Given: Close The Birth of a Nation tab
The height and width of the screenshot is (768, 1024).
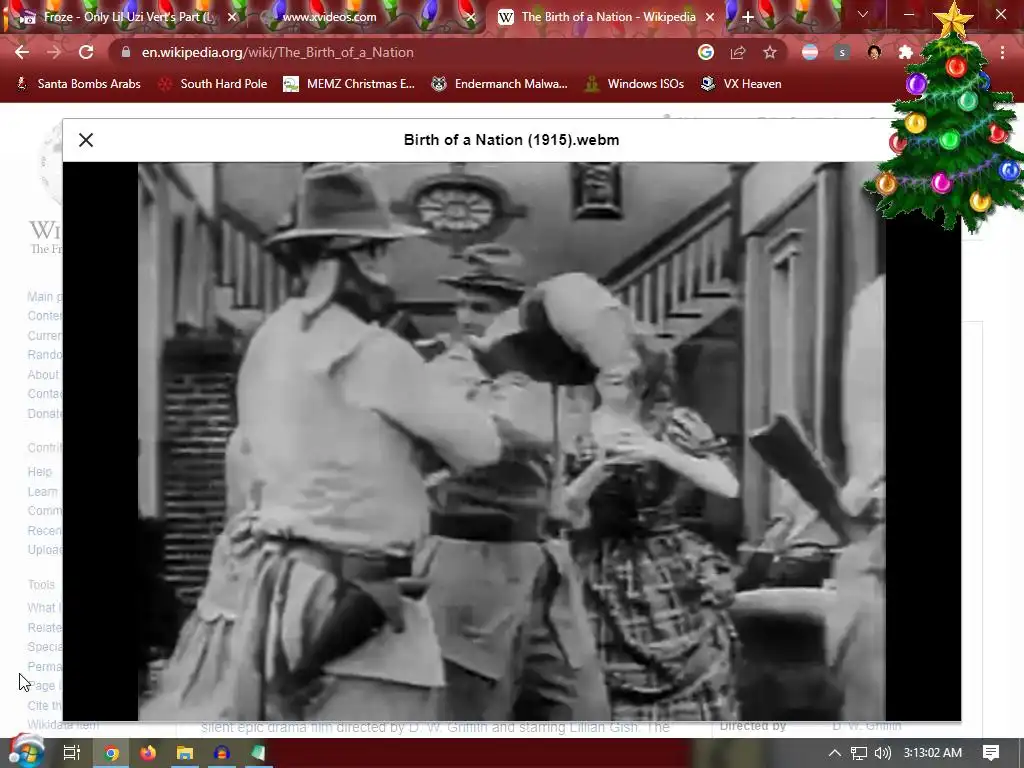Looking at the screenshot, I should tap(710, 17).
